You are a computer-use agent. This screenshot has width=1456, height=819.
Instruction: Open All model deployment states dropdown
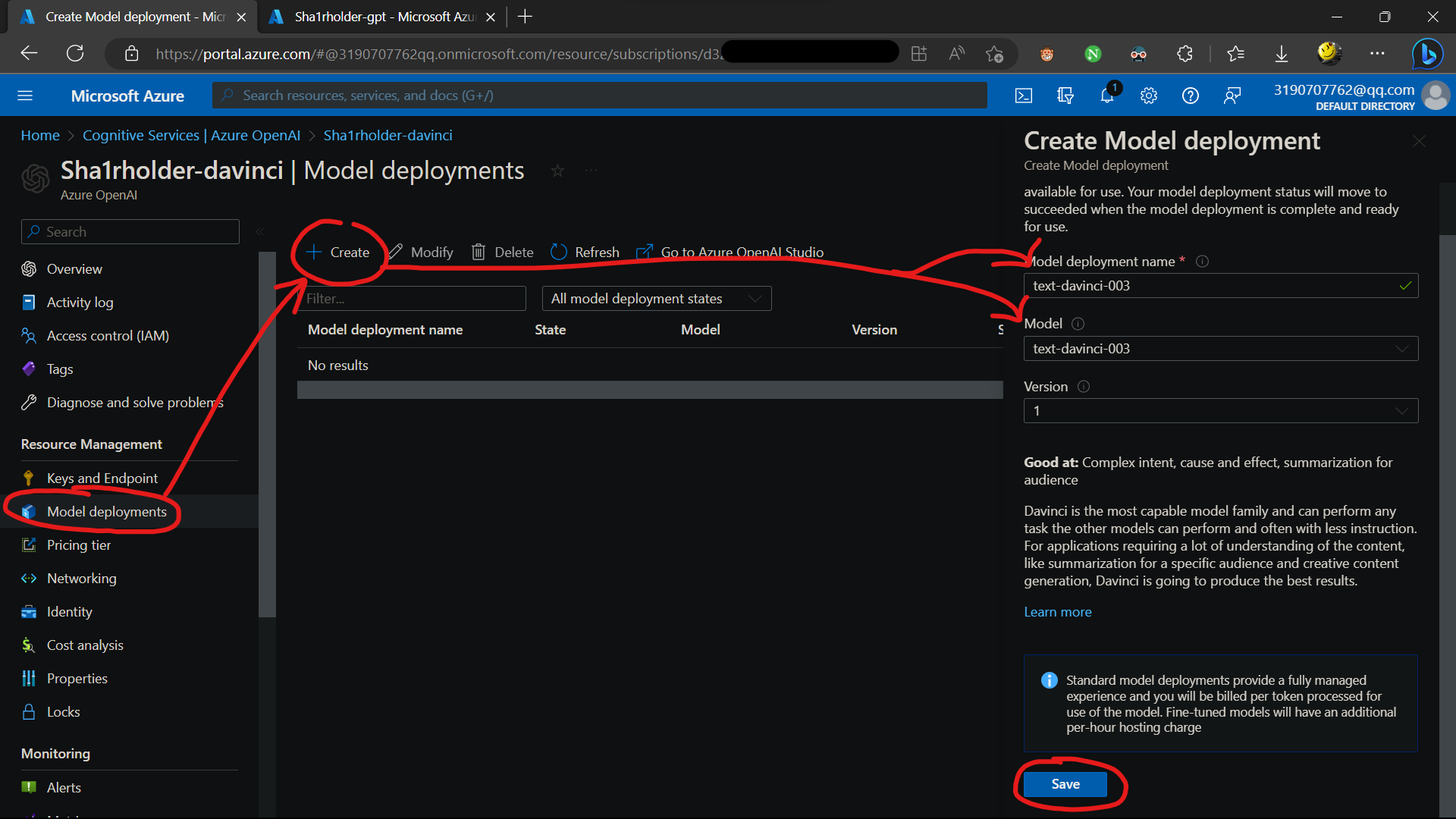coord(656,299)
